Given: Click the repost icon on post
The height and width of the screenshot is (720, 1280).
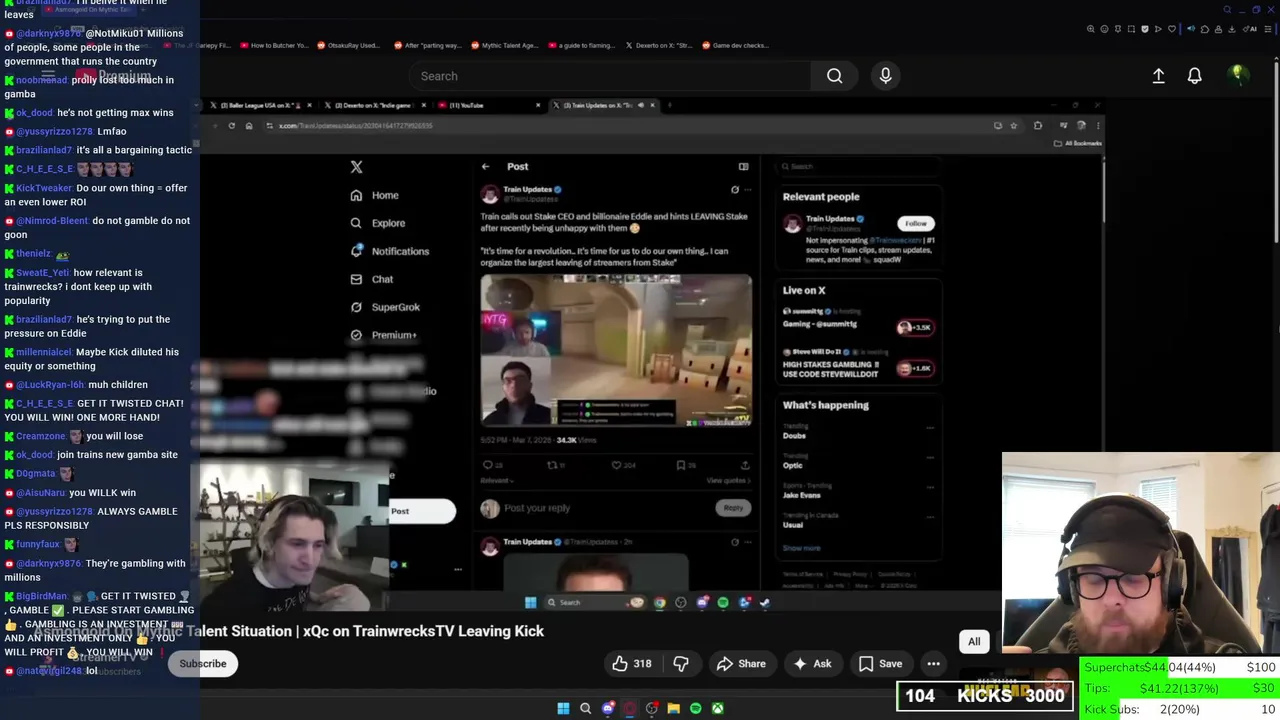Looking at the screenshot, I should [552, 465].
